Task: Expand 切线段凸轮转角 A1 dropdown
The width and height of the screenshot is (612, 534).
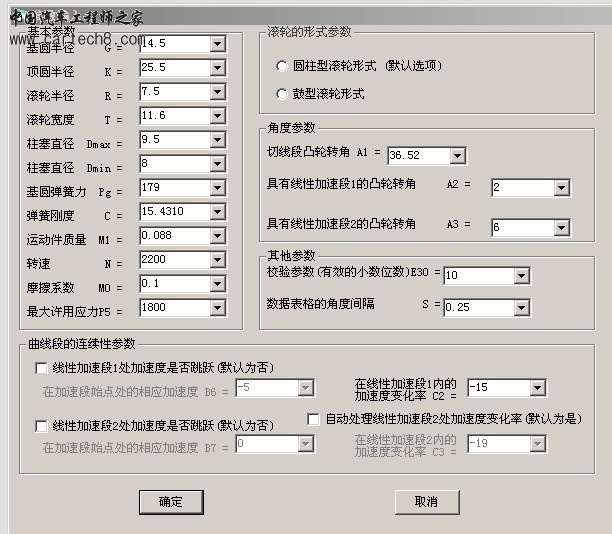Action: click(457, 156)
